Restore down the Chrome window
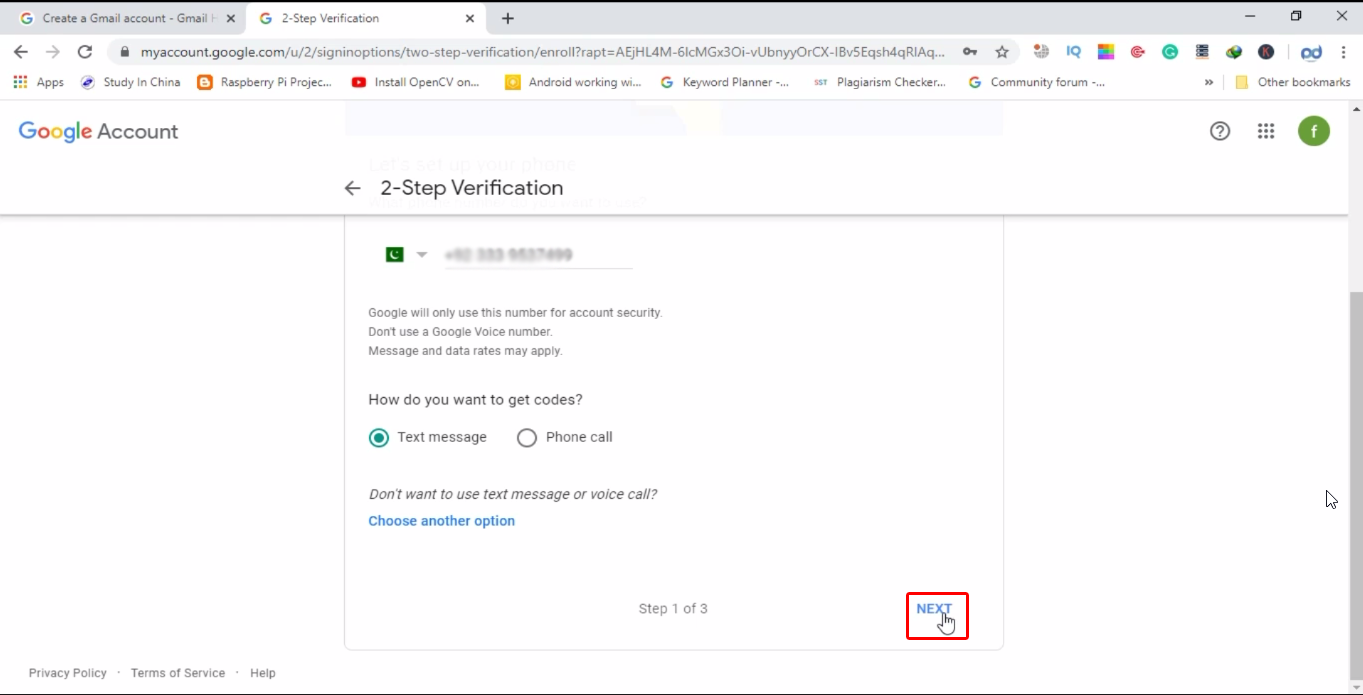This screenshot has width=1363, height=695. (1296, 16)
